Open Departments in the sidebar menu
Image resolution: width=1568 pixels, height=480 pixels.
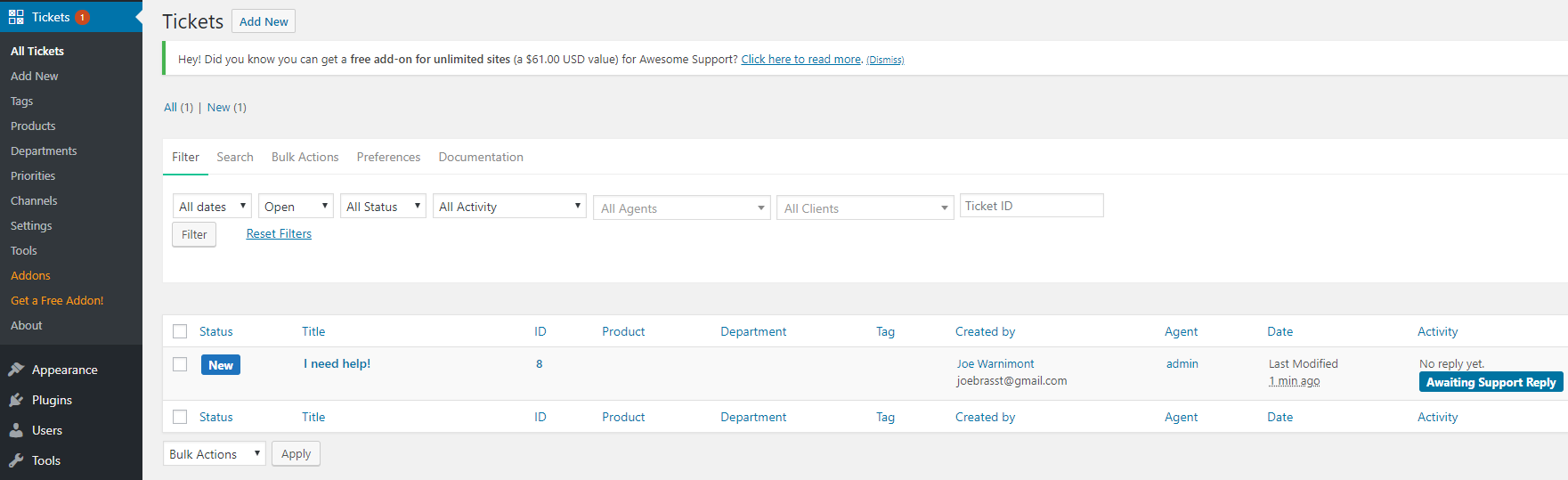pos(44,151)
